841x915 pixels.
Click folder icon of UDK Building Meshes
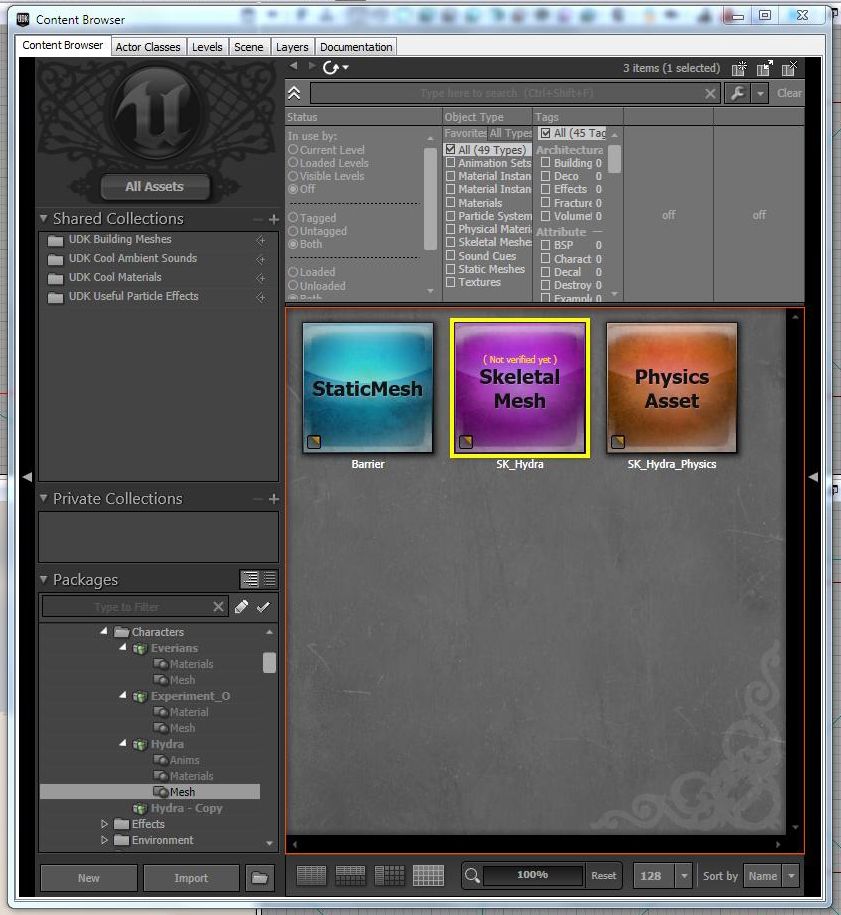point(55,240)
